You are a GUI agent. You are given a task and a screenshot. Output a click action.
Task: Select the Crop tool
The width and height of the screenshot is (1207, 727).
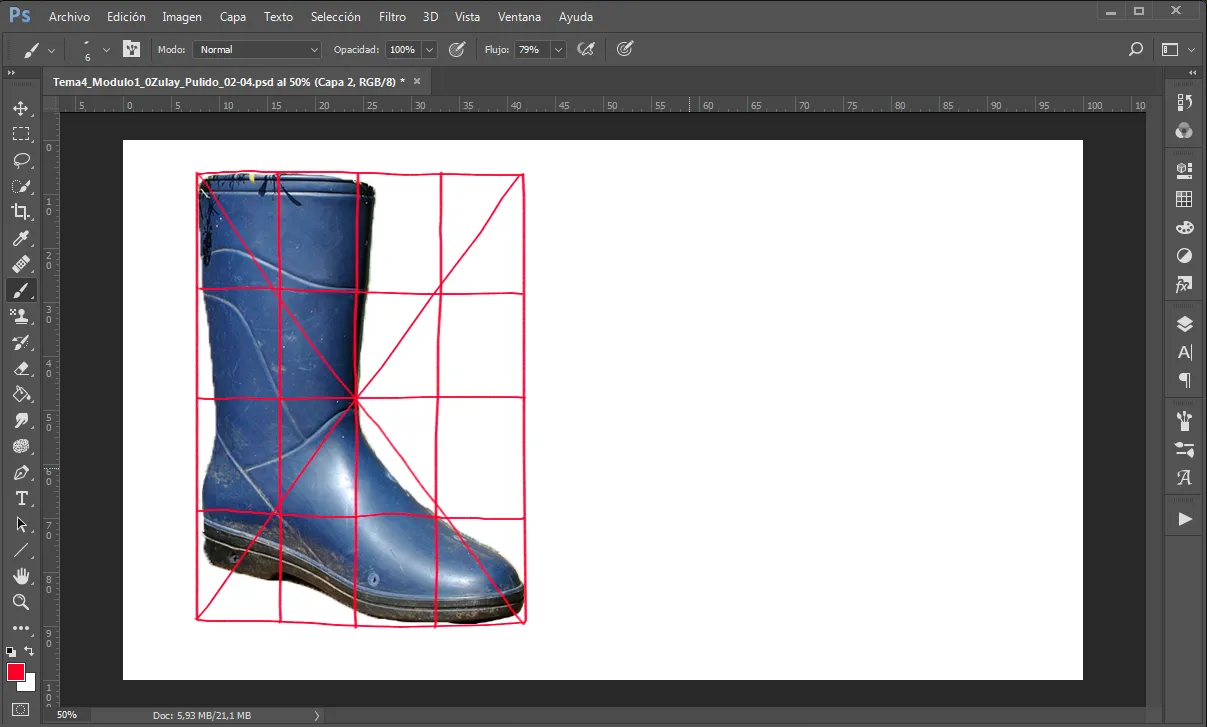click(x=21, y=212)
